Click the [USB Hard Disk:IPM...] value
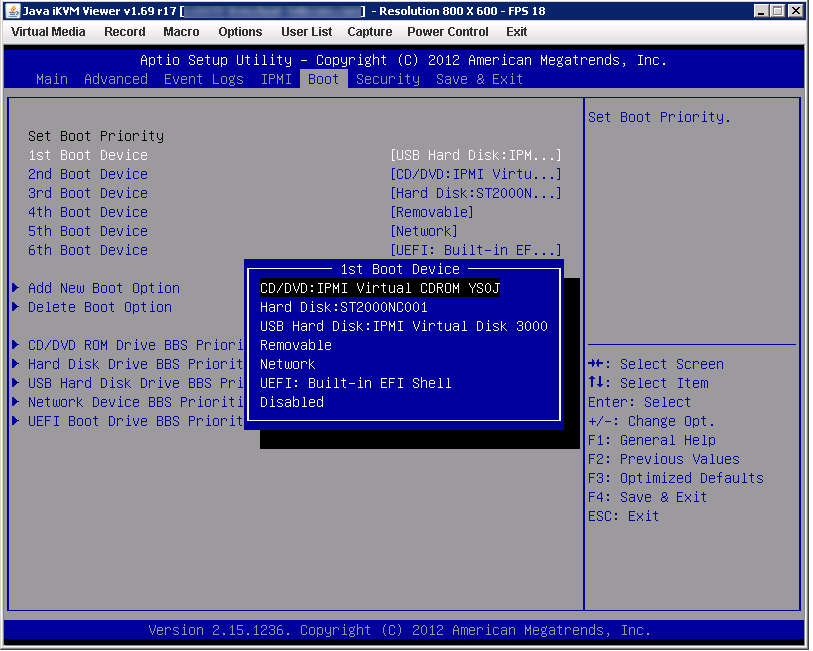 475,155
